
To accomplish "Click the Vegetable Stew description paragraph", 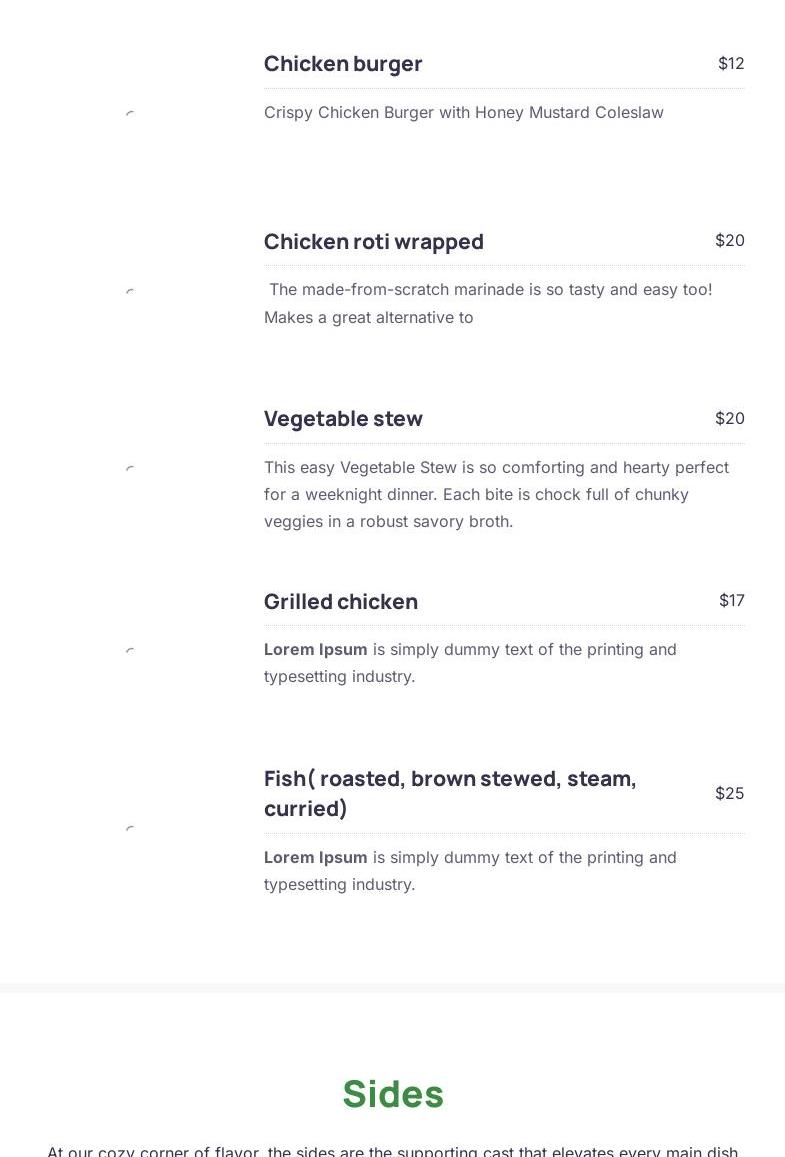I will point(497,494).
